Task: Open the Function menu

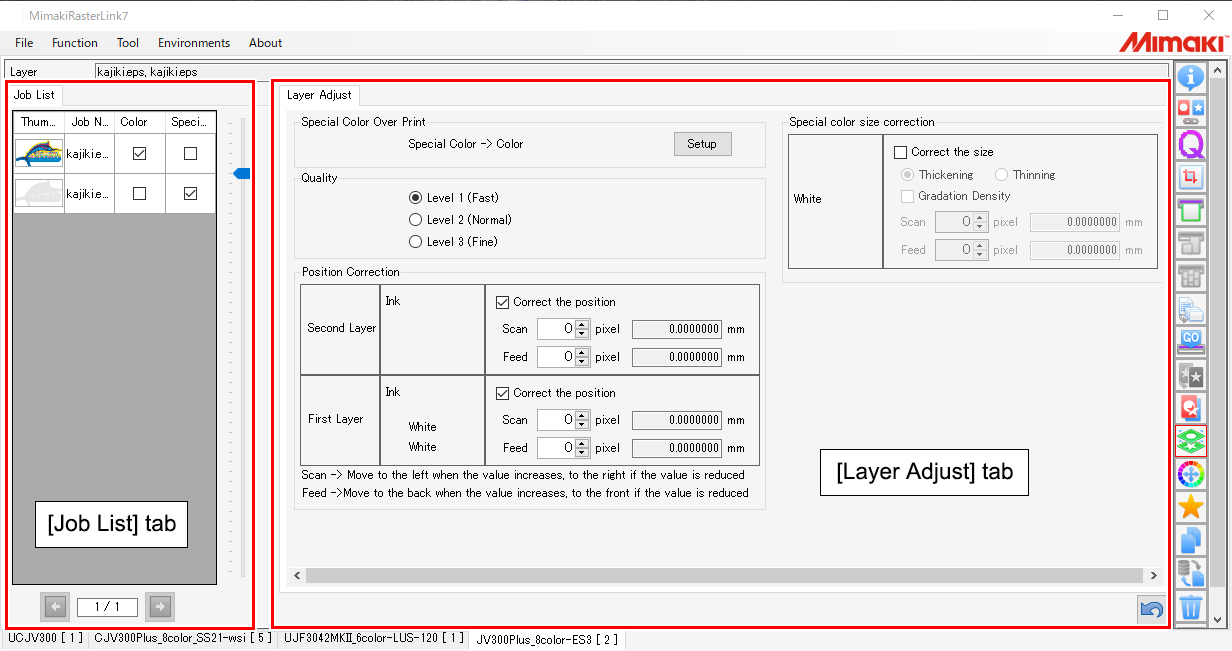Action: [x=74, y=42]
